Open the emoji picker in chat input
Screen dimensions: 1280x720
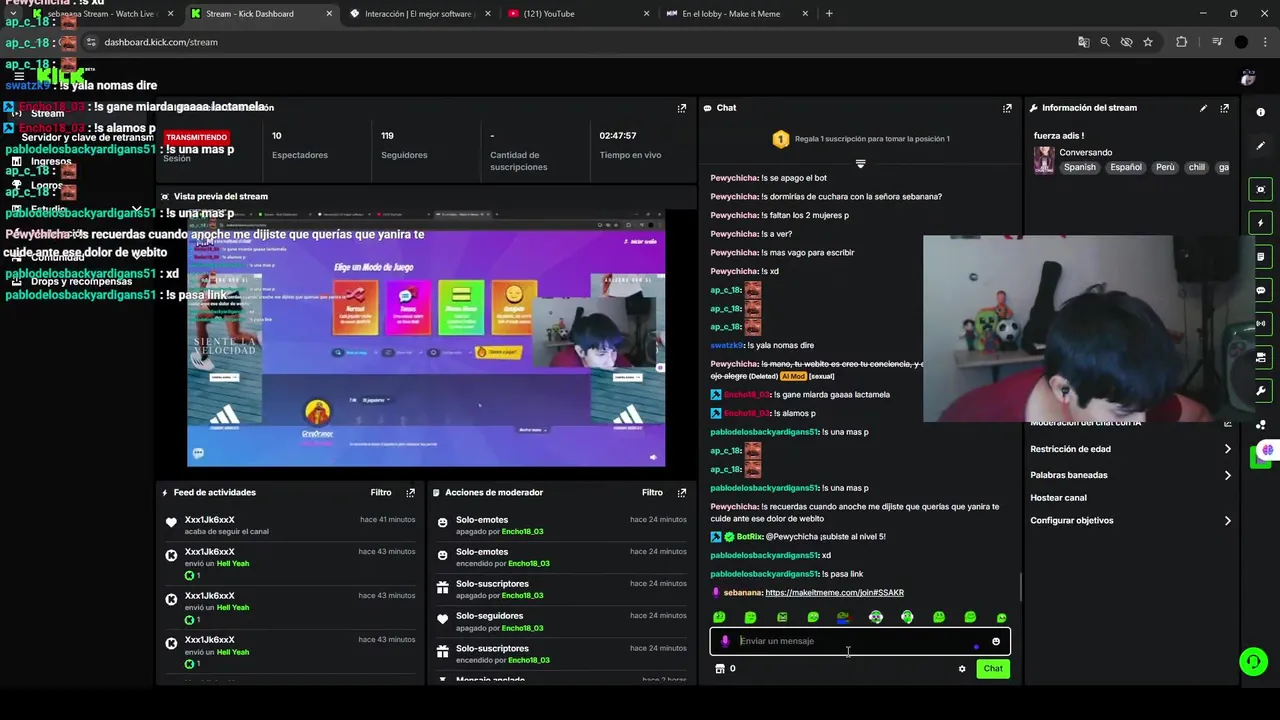click(995, 642)
